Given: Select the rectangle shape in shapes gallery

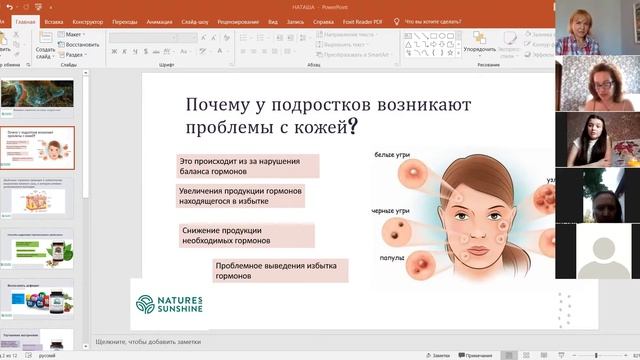Looking at the screenshot, I should click(x=433, y=36).
